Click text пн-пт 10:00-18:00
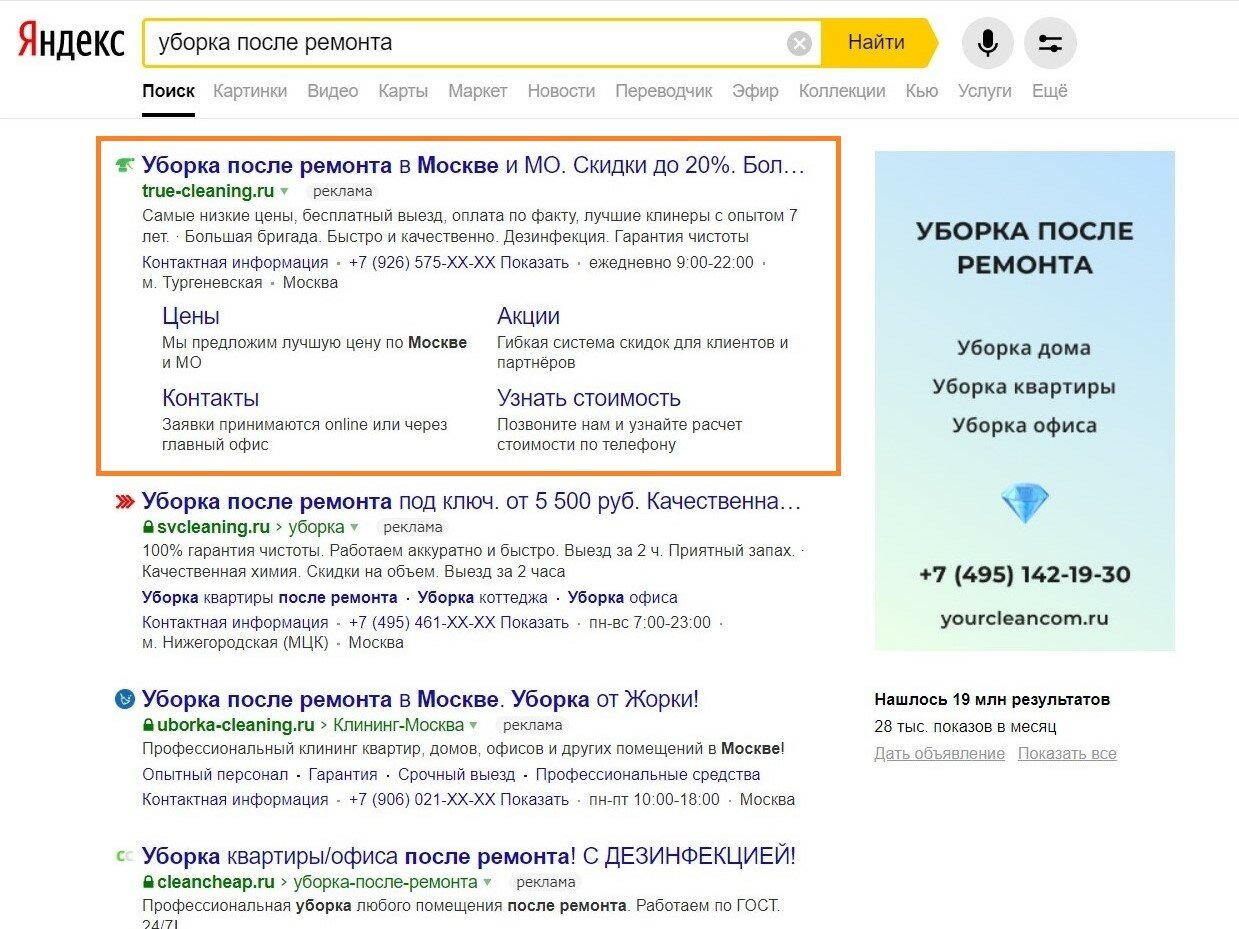Screen dimensions: 1239x929 [654, 800]
